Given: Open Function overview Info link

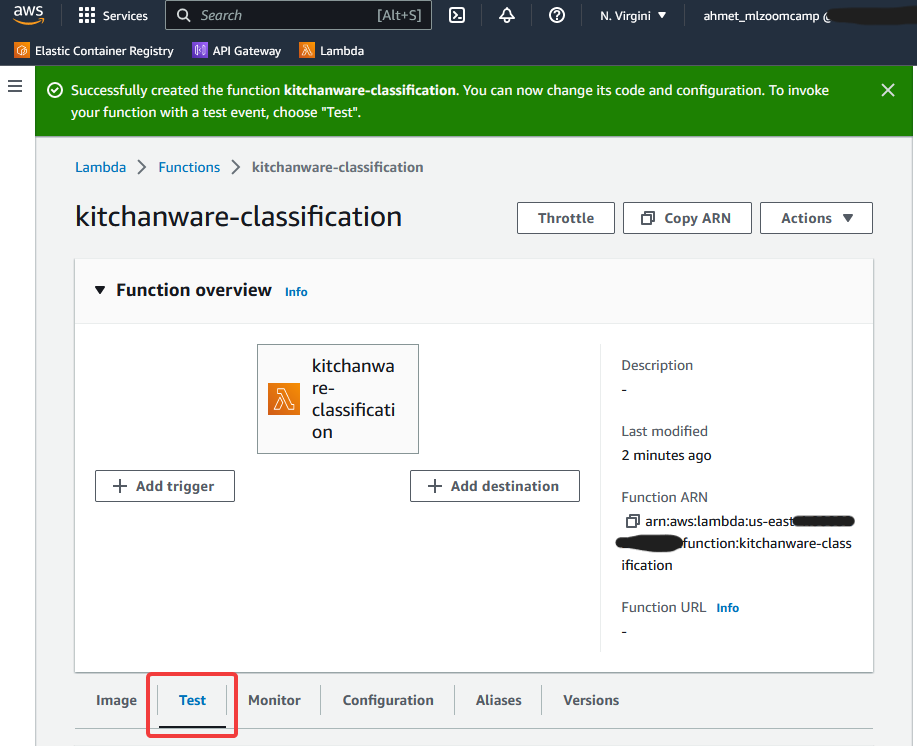Looking at the screenshot, I should [296, 292].
